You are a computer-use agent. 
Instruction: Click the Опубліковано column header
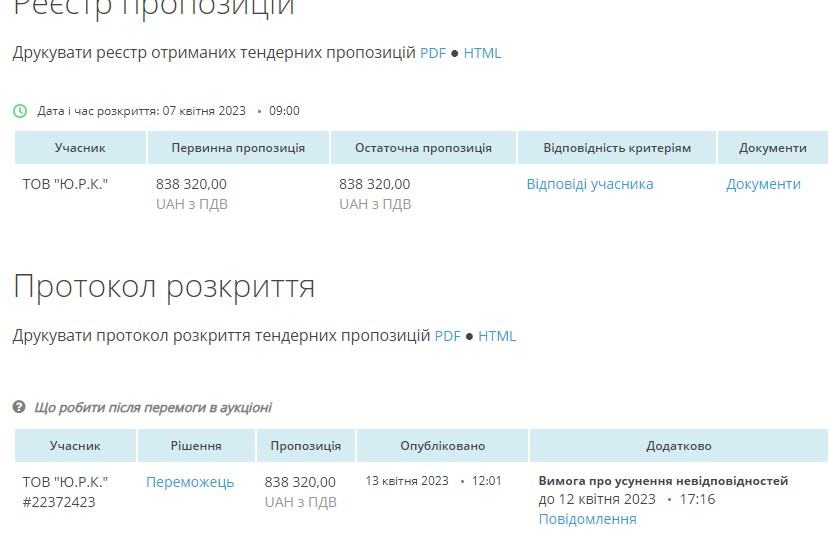(x=442, y=446)
